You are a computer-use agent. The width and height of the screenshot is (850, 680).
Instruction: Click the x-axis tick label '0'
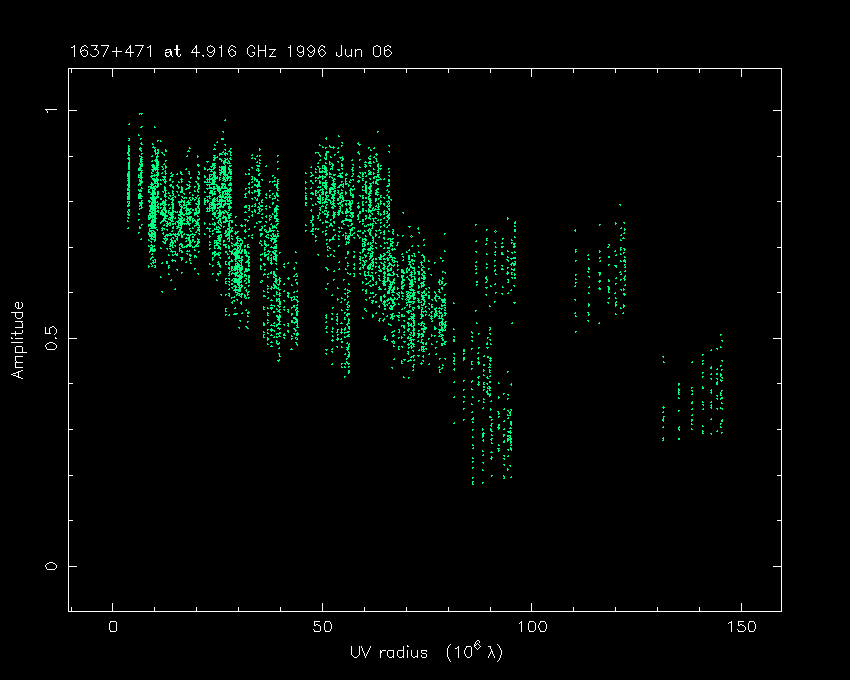pos(113,628)
